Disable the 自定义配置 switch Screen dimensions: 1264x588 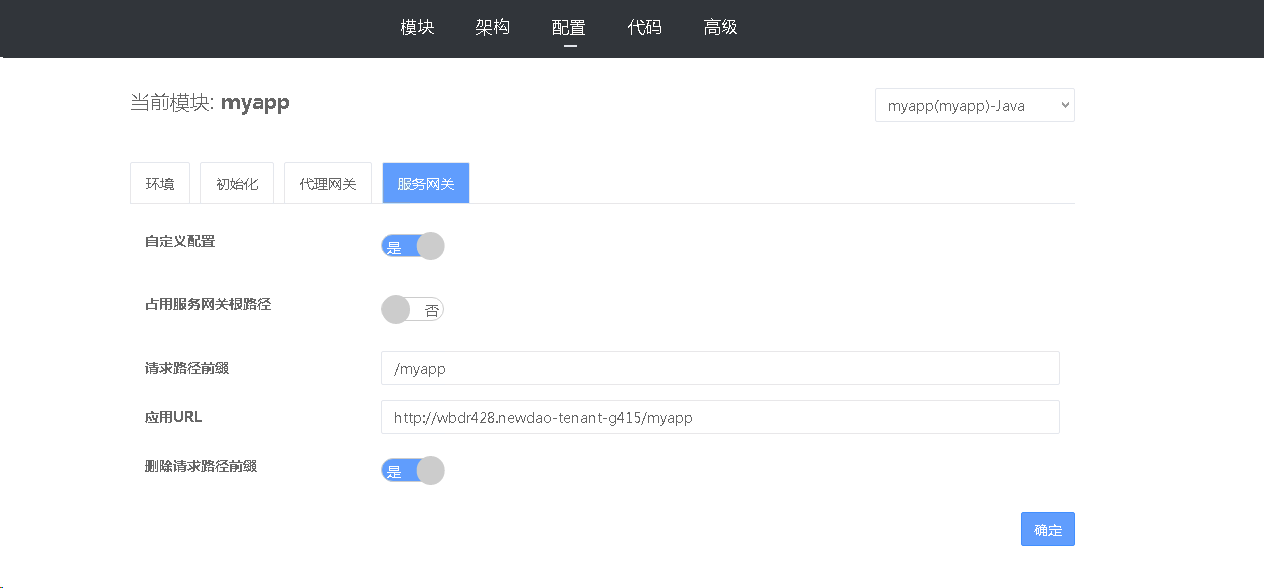click(412, 247)
